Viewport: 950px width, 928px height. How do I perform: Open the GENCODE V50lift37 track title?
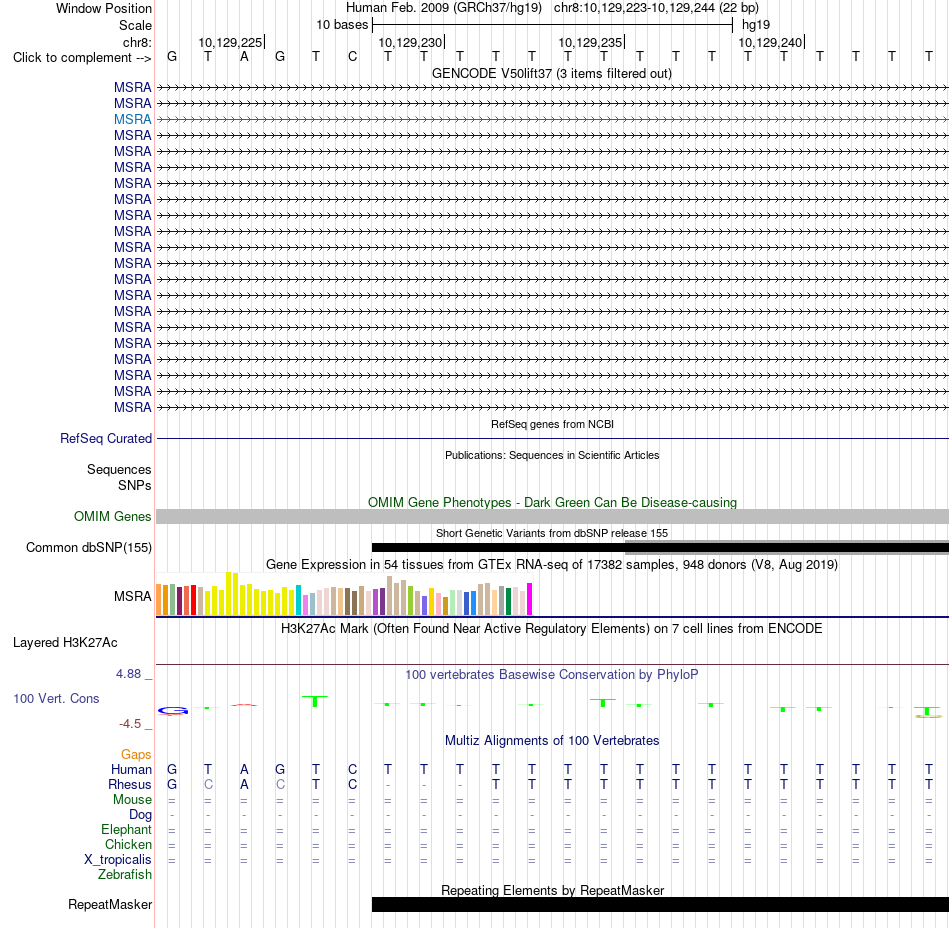pos(551,73)
